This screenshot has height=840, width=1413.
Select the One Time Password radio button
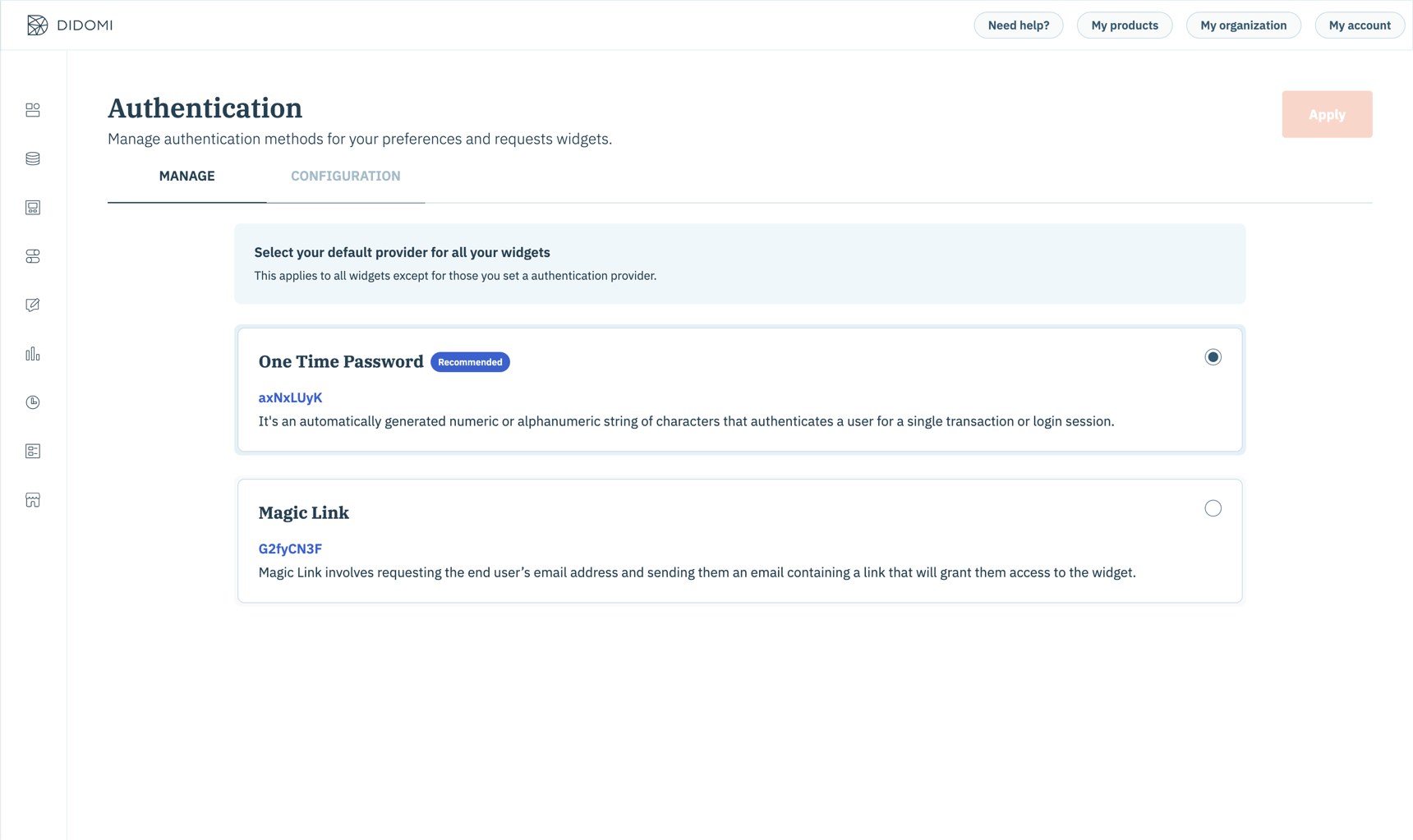tap(1213, 357)
